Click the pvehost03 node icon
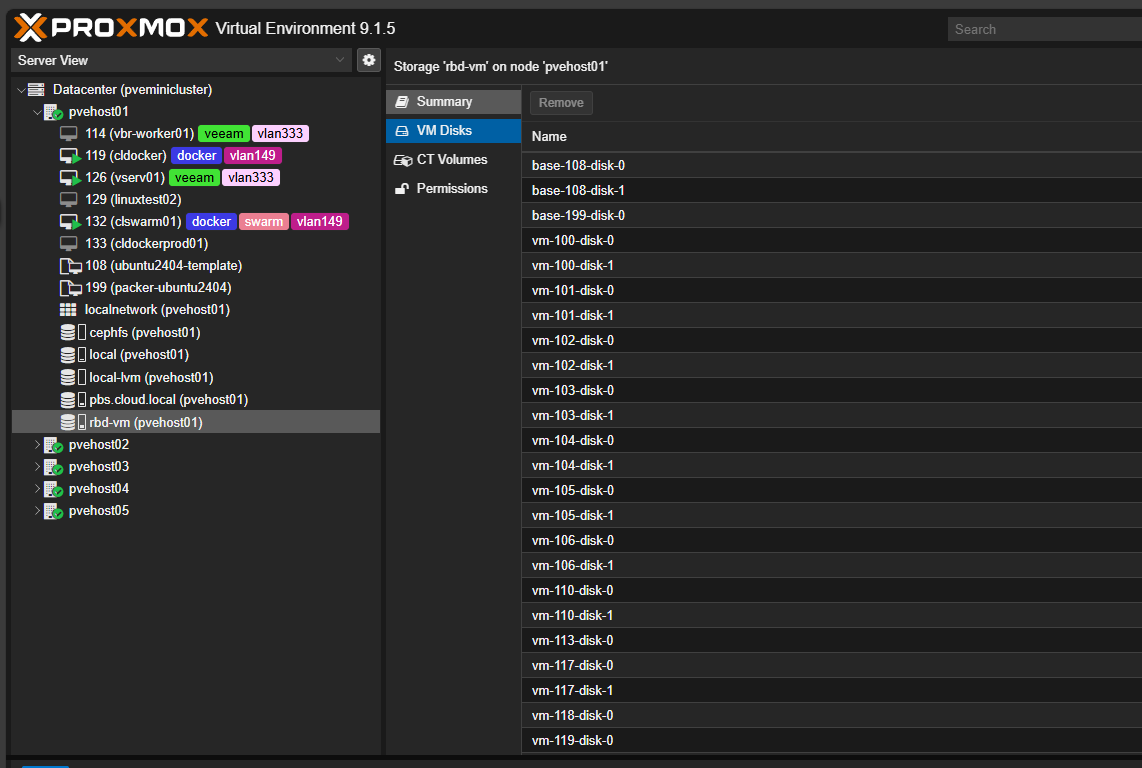The image size is (1142, 768). pos(53,467)
